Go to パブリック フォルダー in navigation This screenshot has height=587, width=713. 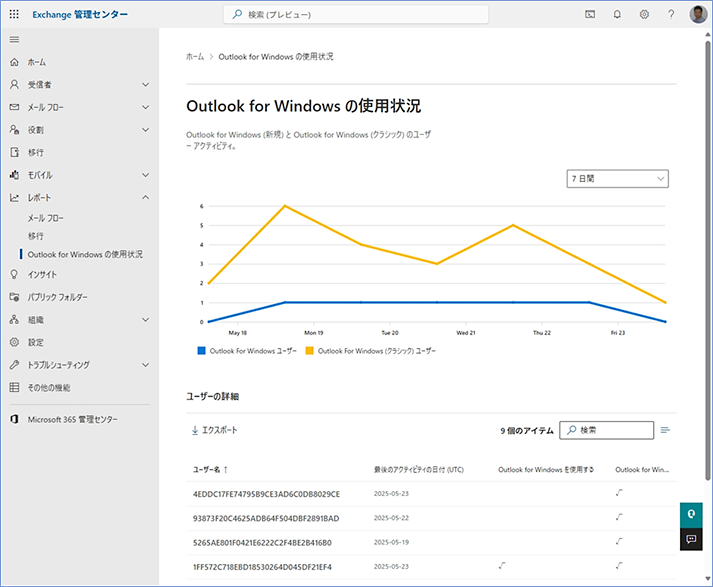[x=58, y=297]
